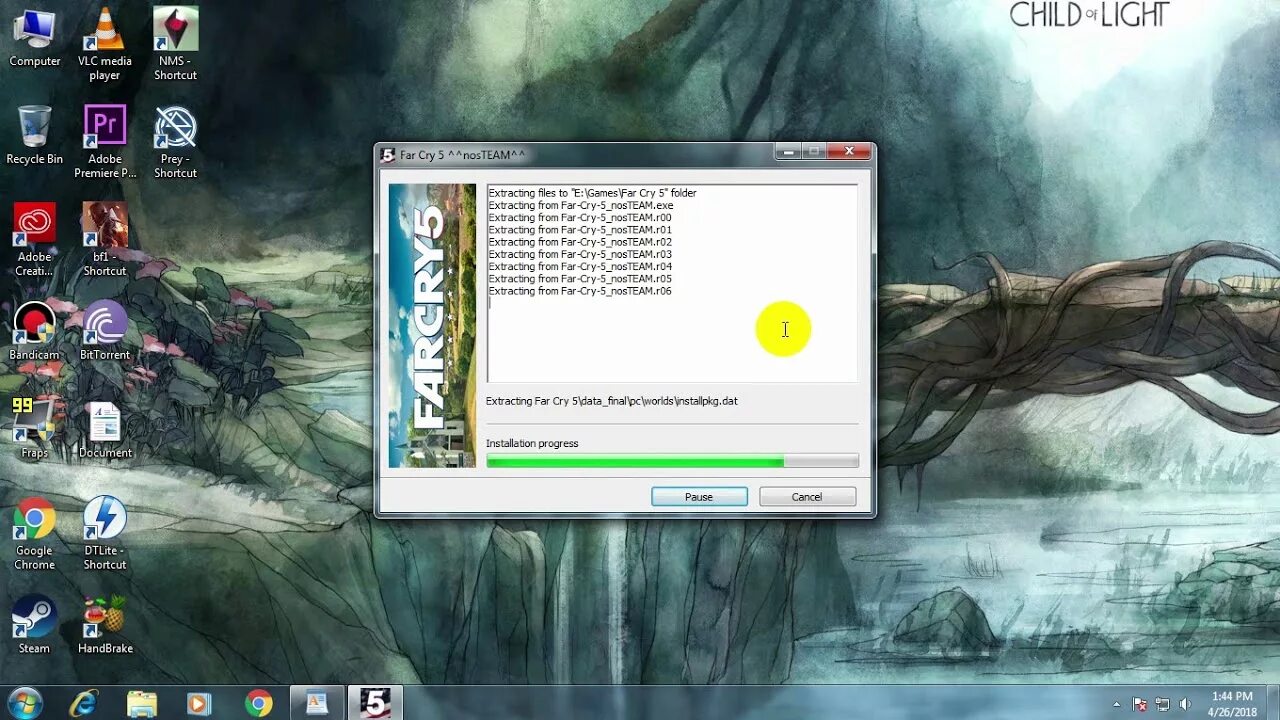Open Action Center flag in tray

(1139, 704)
